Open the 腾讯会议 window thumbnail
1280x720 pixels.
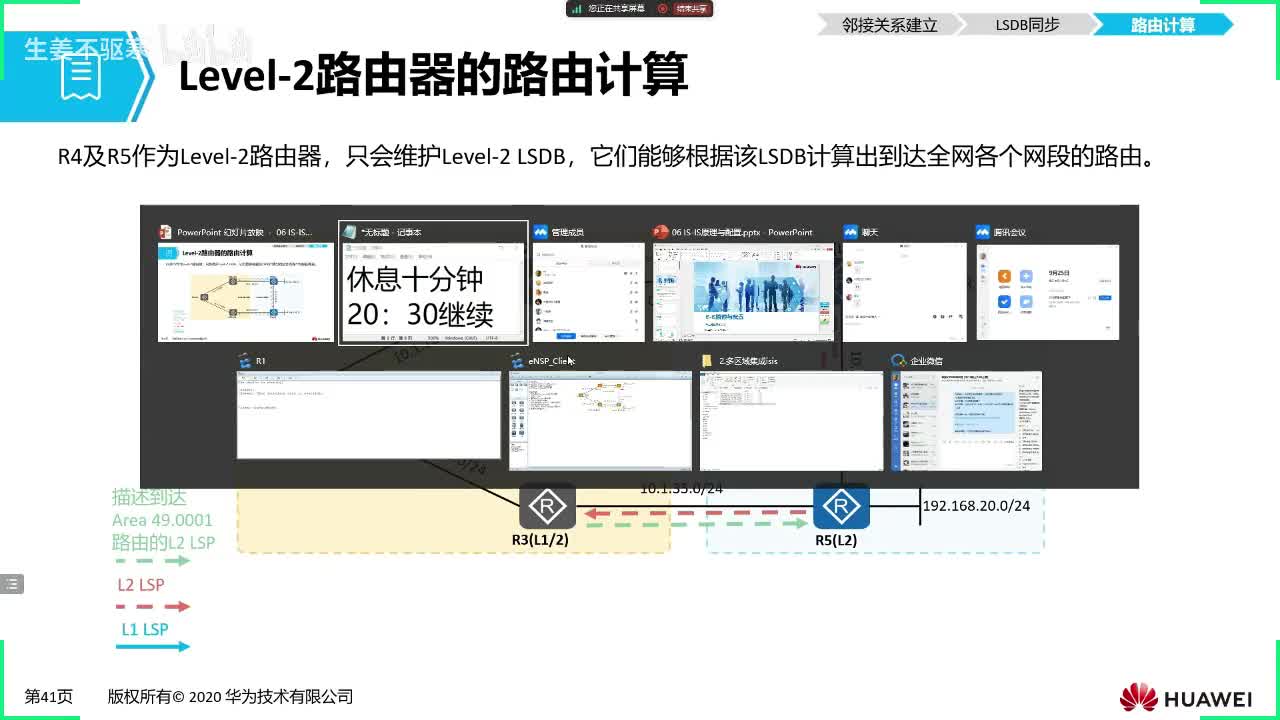point(1048,291)
